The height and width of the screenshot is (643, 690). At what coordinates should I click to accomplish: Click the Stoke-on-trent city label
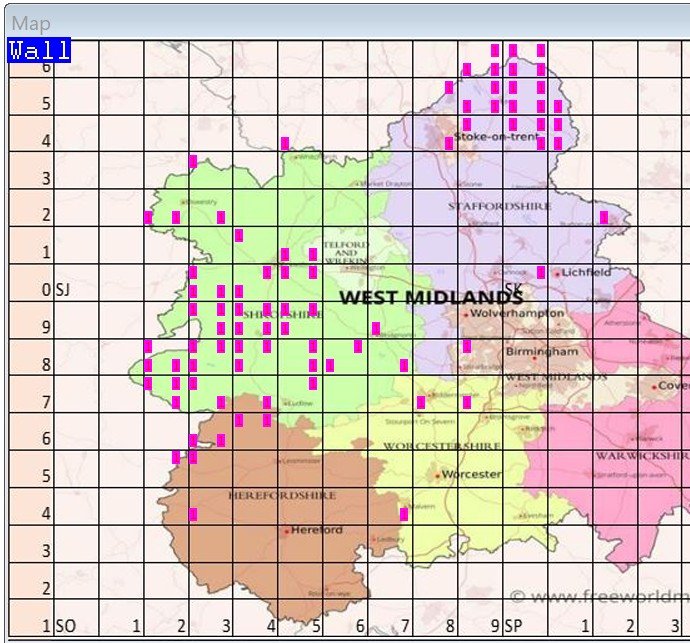click(x=496, y=136)
